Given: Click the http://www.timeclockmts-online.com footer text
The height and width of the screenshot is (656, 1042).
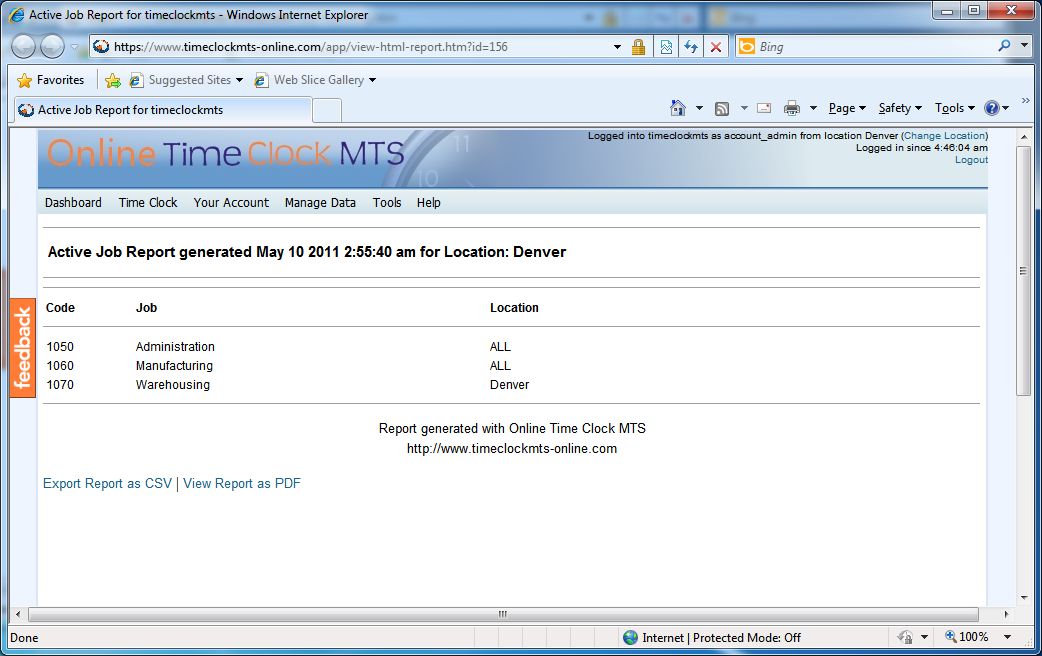Looking at the screenshot, I should tap(512, 449).
